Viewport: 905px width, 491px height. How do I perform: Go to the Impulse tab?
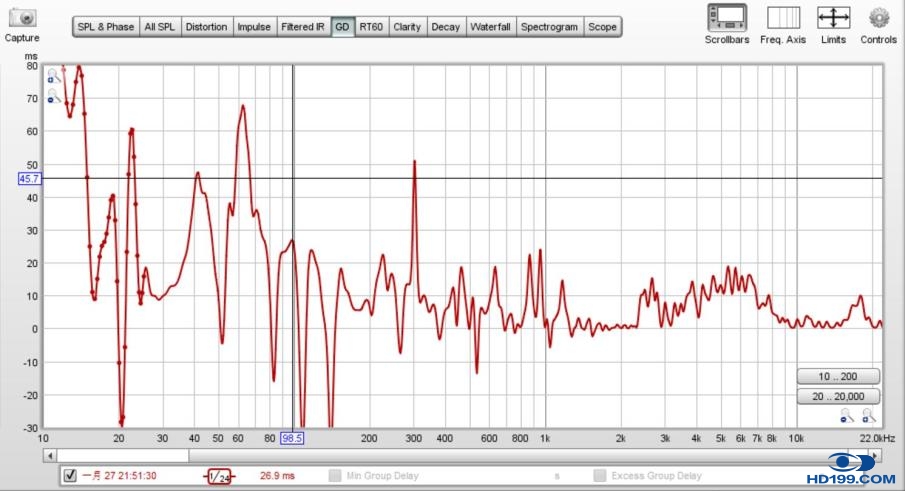pyautogui.click(x=254, y=27)
